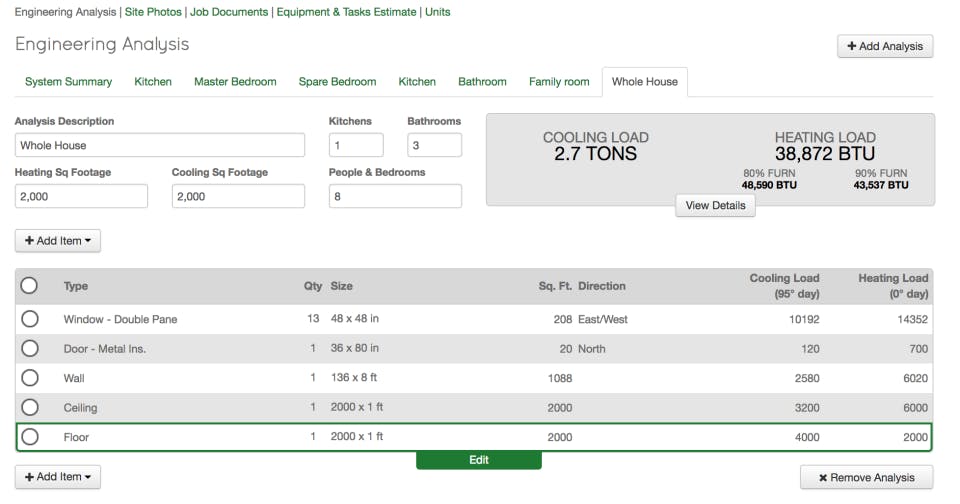Open the Site Photos link
This screenshot has height=504, width=960.
[153, 12]
